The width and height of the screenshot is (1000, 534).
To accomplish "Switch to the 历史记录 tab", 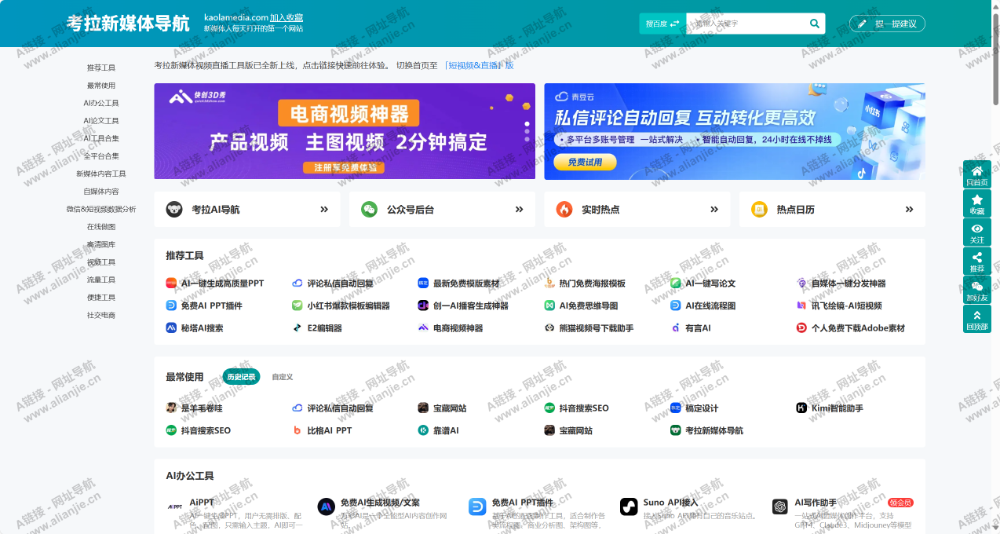I will pos(241,377).
